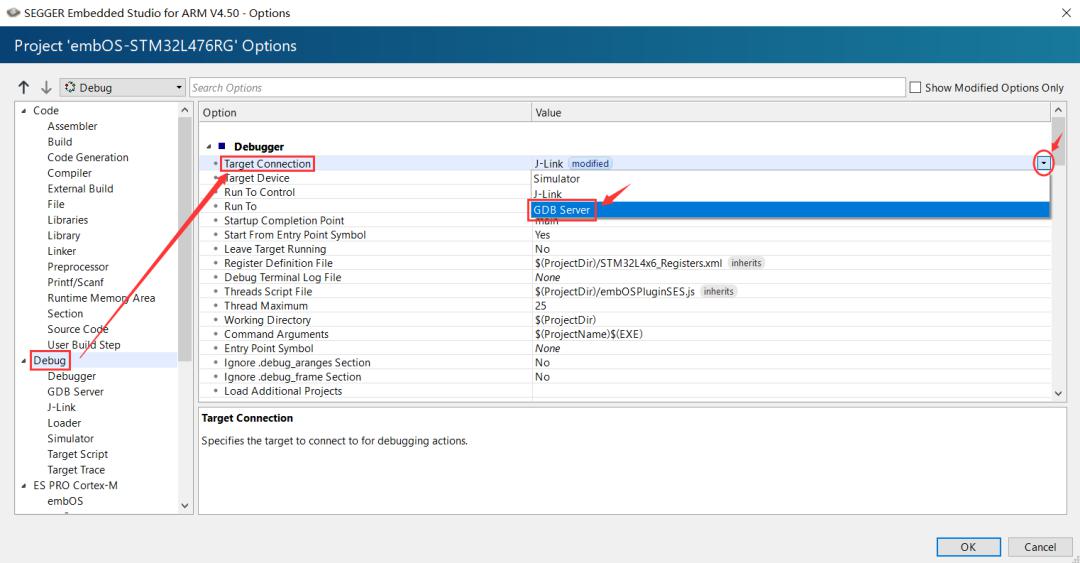Select Printf/Scanf tree item
The height and width of the screenshot is (563, 1080).
coord(75,282)
